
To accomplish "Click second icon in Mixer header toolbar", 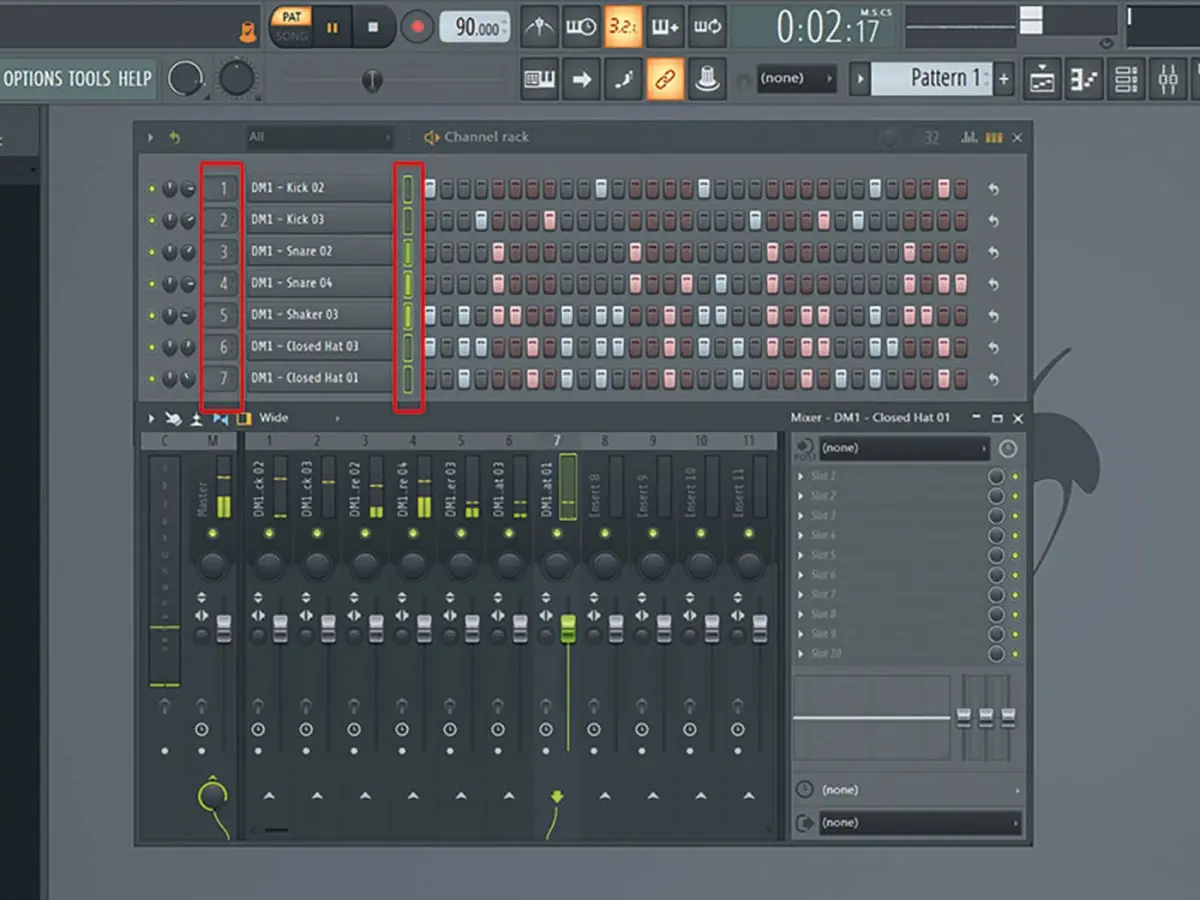I will coord(174,418).
